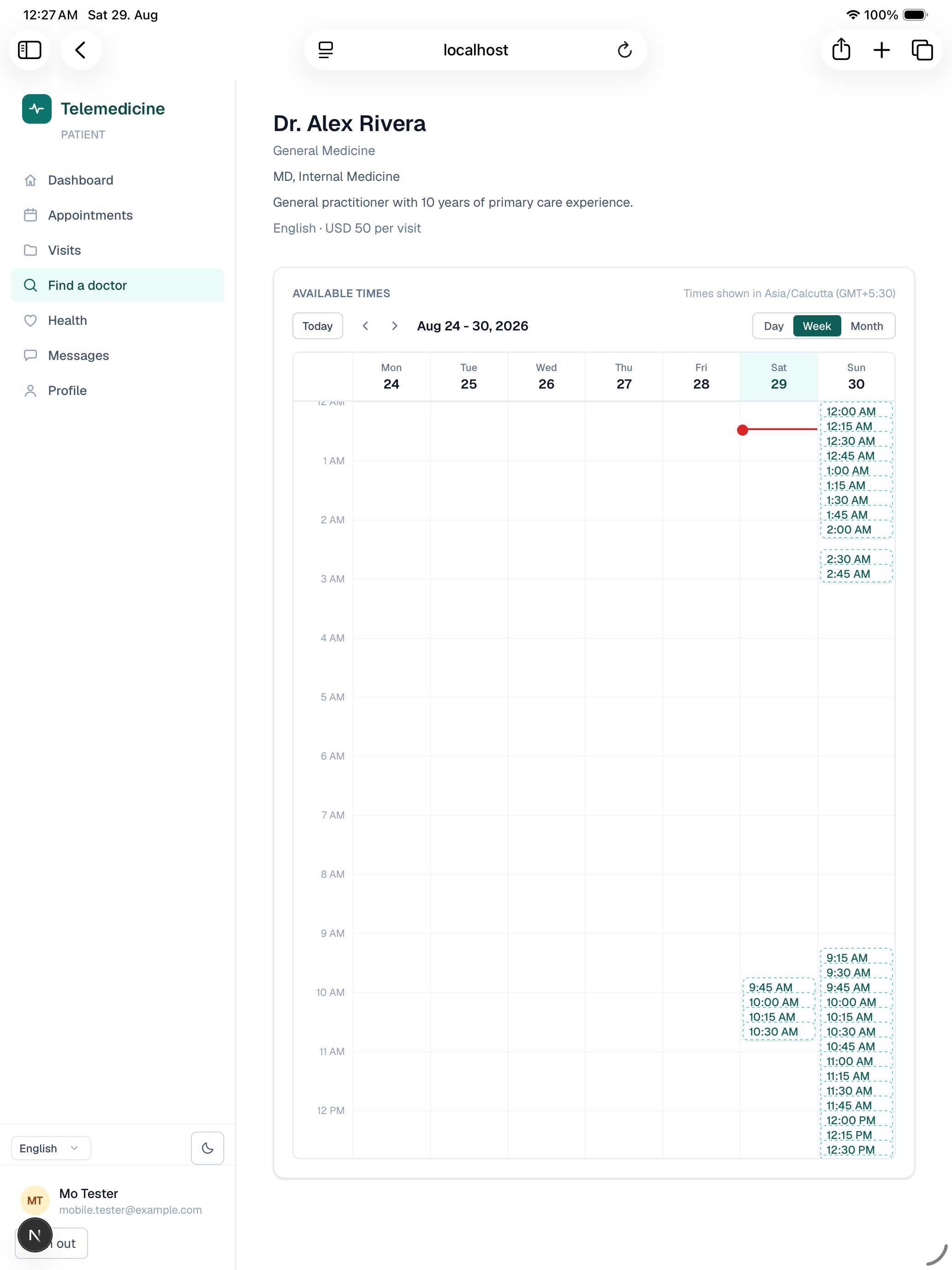
Task: Toggle the Safari sidebar icon
Action: 29,50
